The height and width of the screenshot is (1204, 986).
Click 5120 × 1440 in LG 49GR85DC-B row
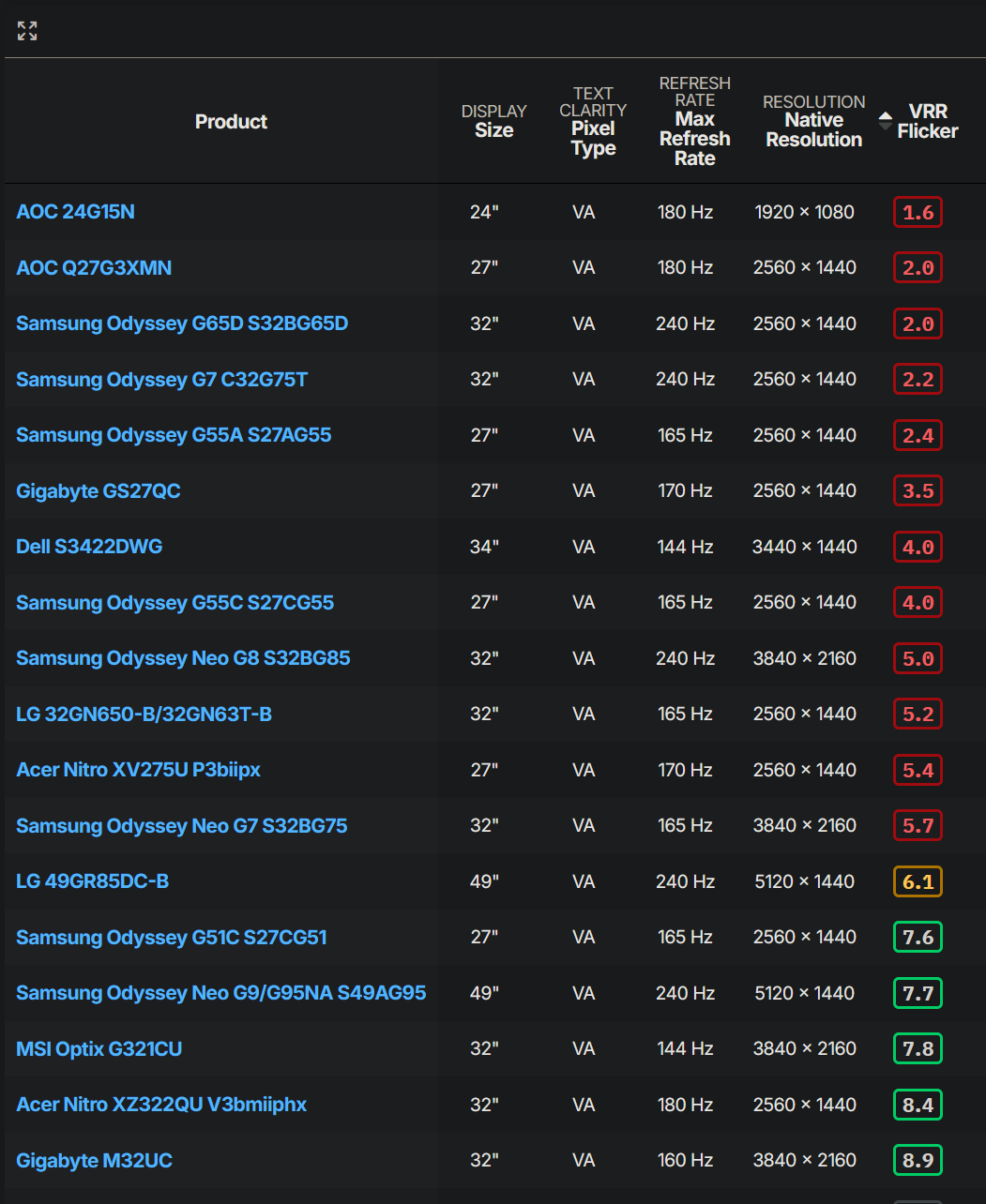804,881
